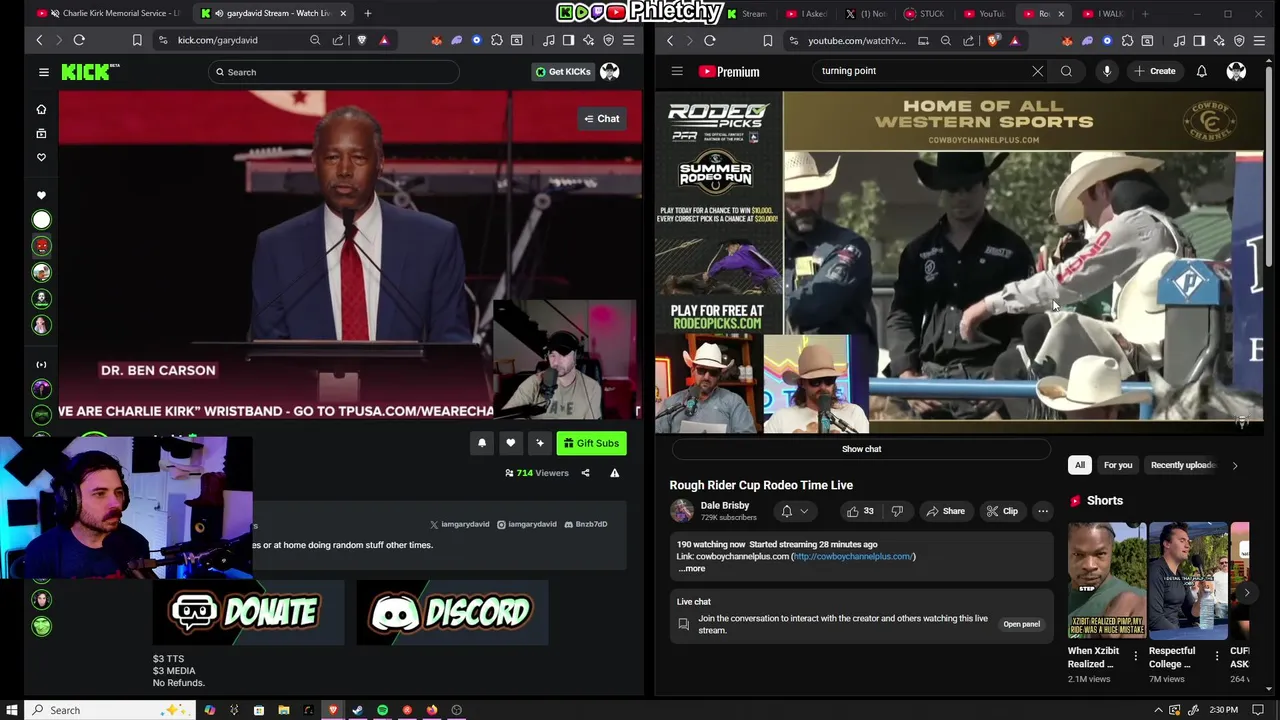Screen dimensions: 1280x720
Task: Click Open panel for live chat
Action: [1021, 624]
